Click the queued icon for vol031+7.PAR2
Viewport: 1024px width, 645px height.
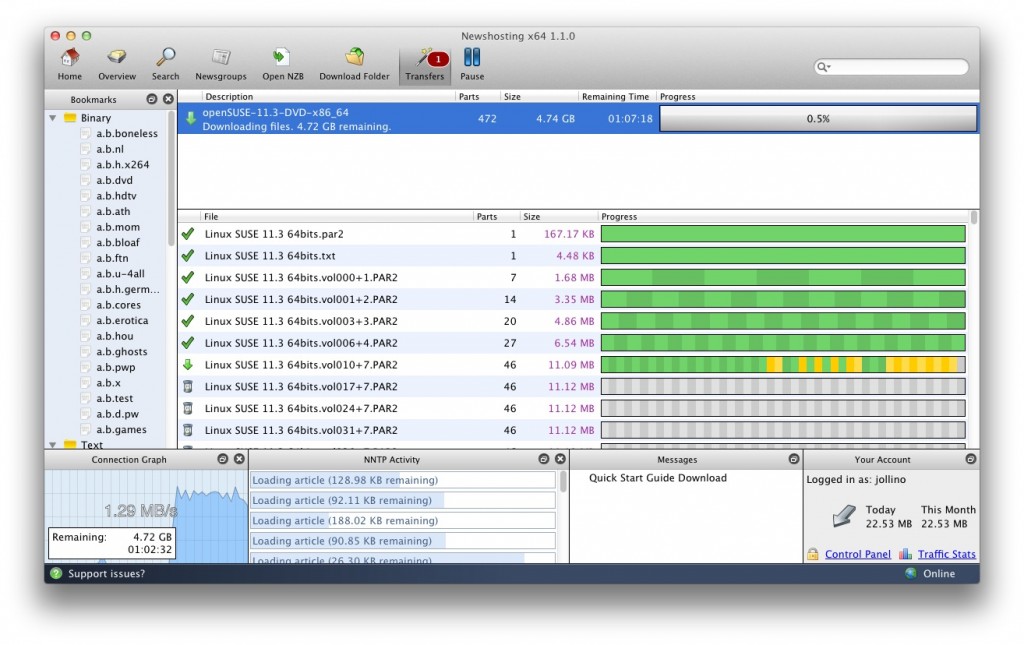(x=187, y=430)
